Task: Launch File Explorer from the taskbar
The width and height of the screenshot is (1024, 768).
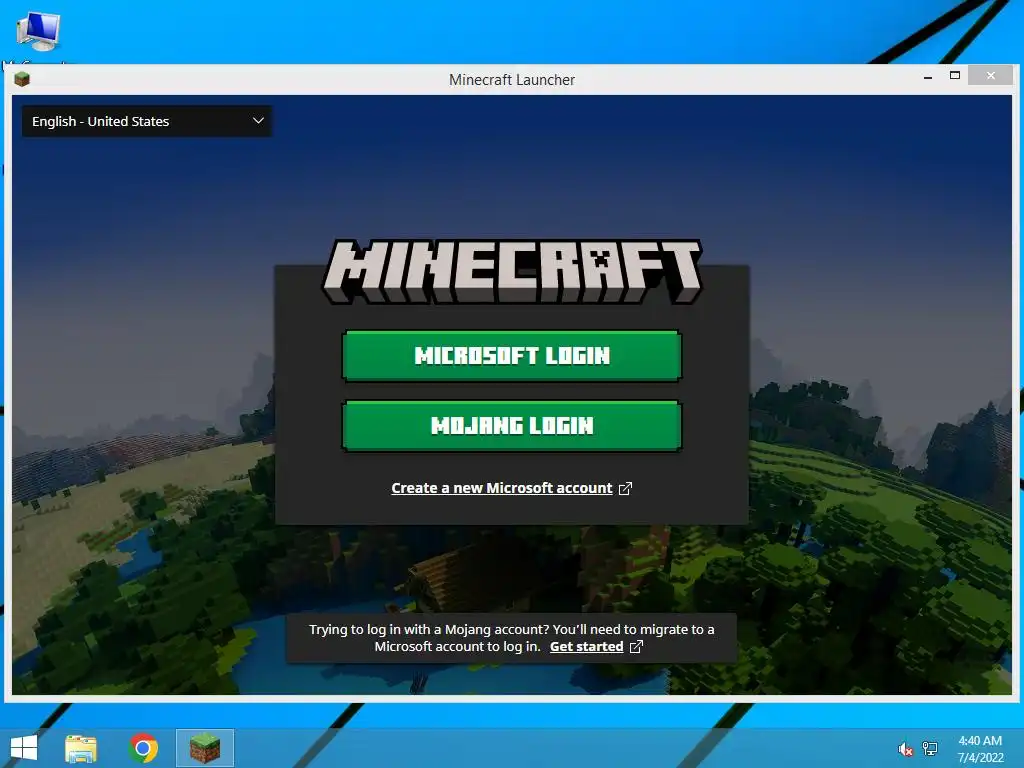Action: click(x=81, y=748)
